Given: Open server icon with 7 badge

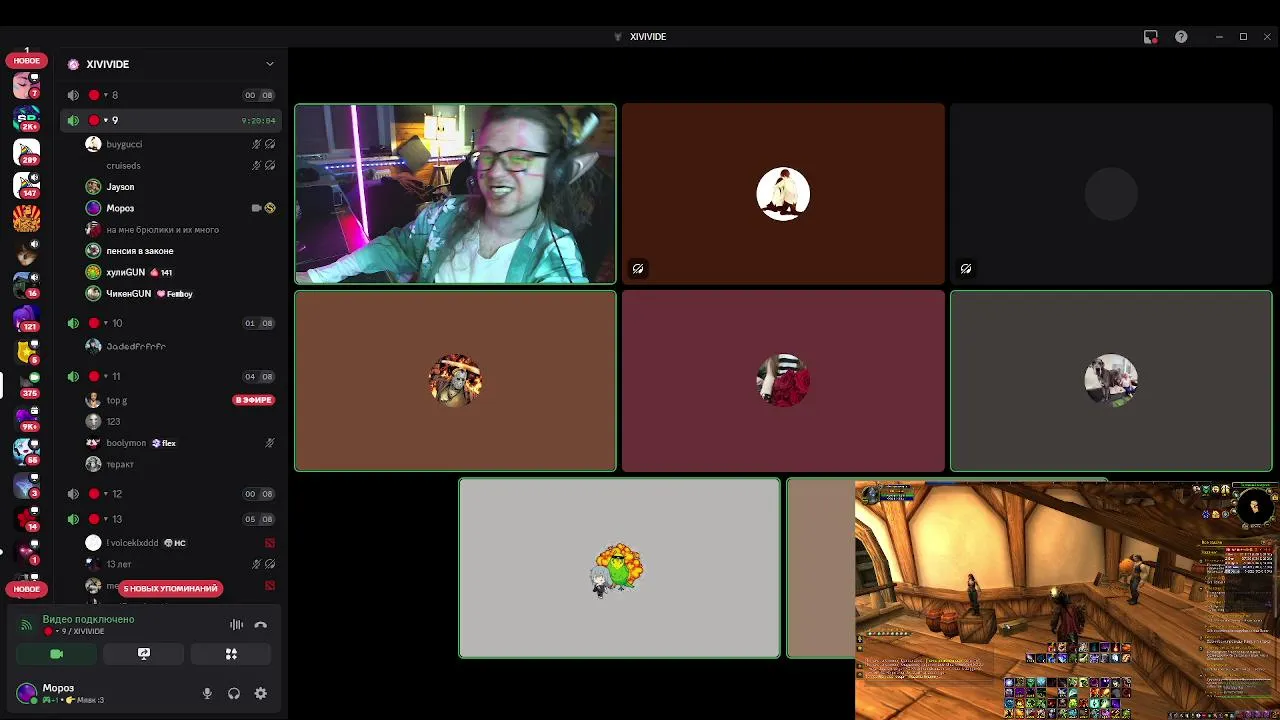Looking at the screenshot, I should coord(27,85).
